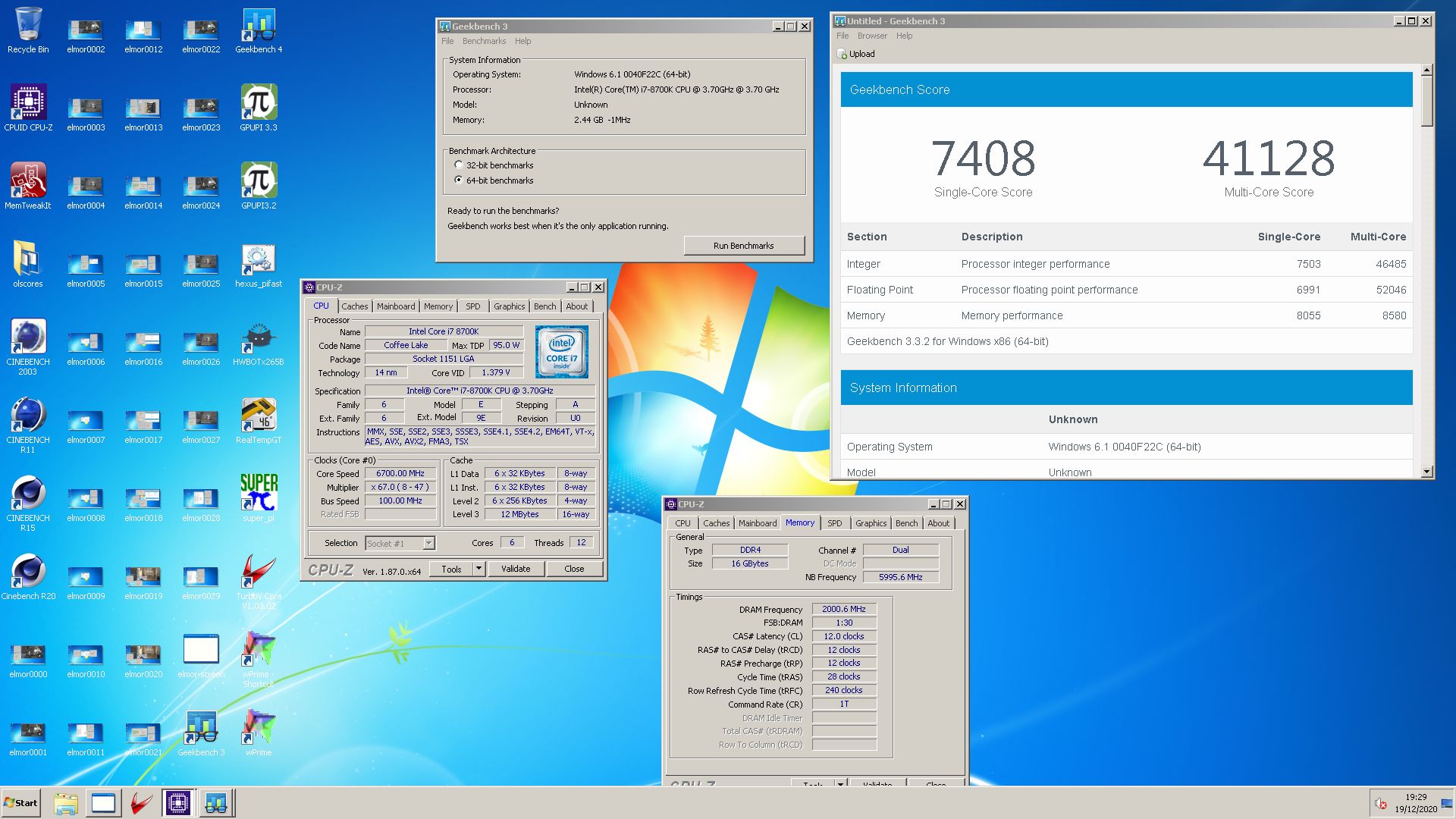
Task: Switch to Memory tab in upper CPU-Z
Action: click(438, 306)
